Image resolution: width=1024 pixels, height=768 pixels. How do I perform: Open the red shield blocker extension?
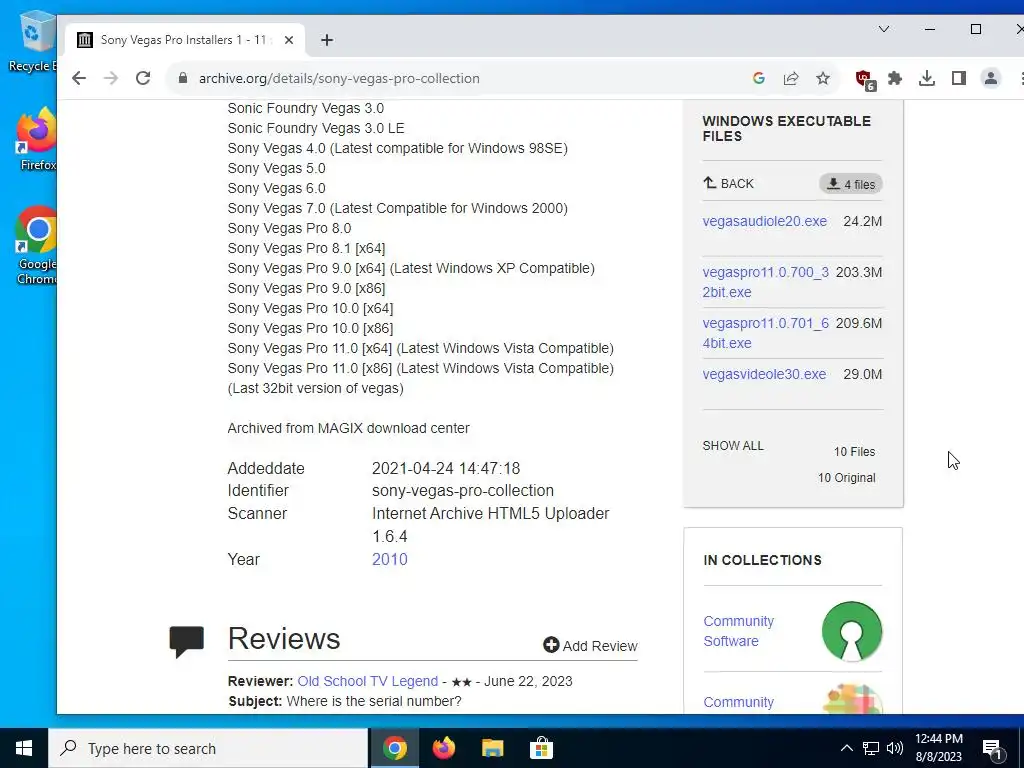click(x=865, y=80)
